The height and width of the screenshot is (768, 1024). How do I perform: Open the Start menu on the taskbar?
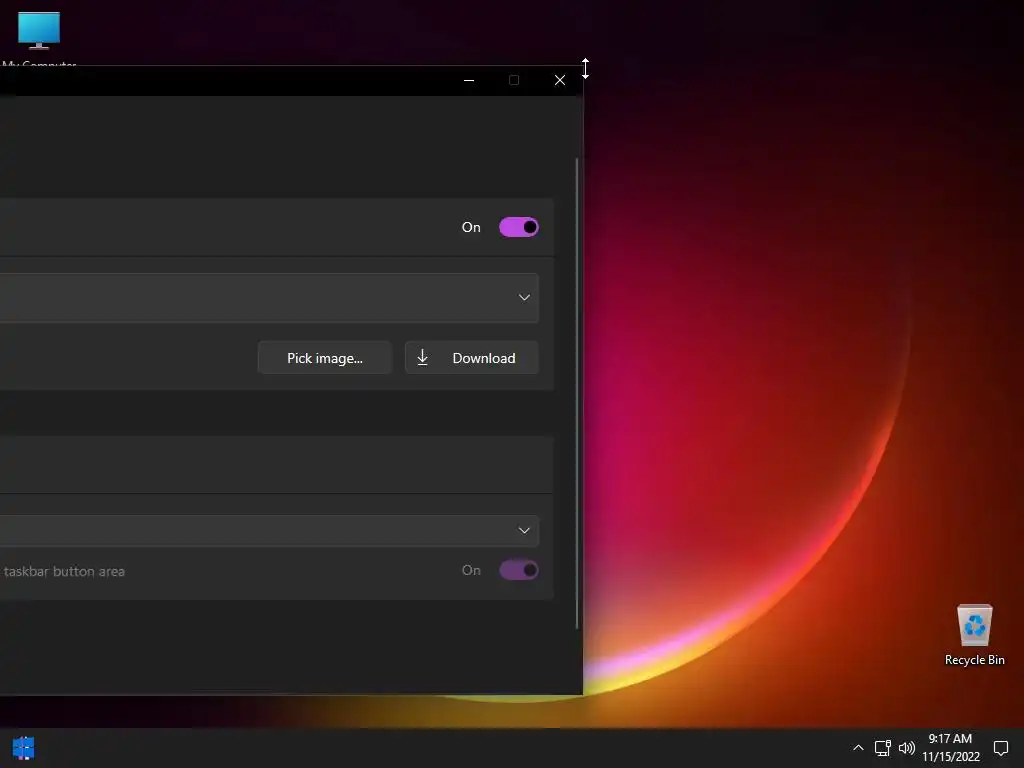point(24,748)
